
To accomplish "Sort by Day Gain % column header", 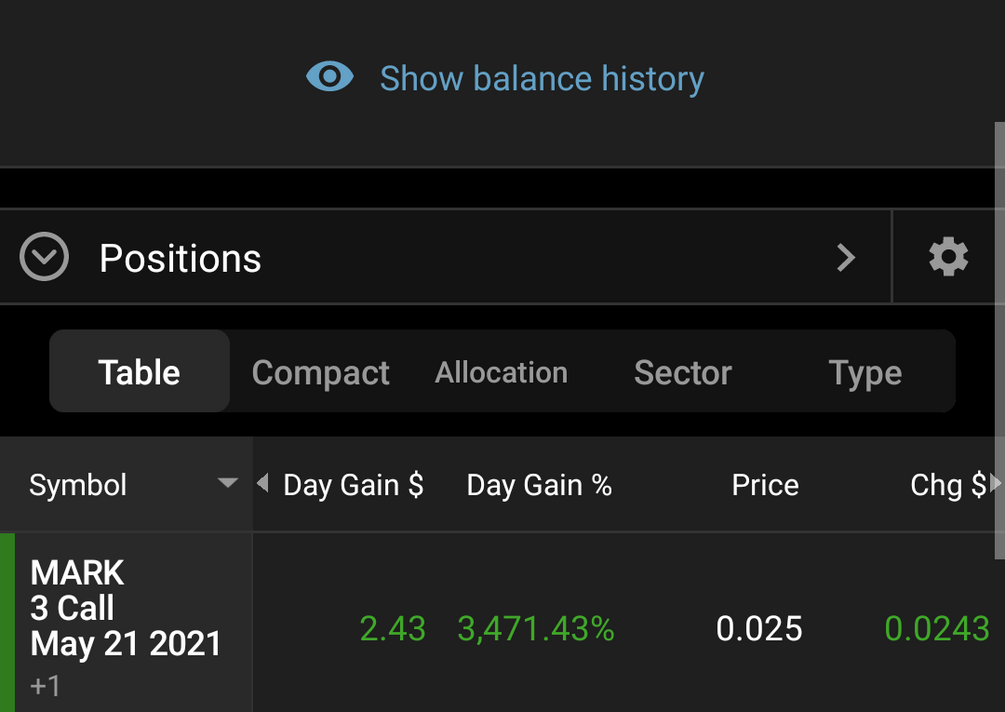I will click(539, 485).
